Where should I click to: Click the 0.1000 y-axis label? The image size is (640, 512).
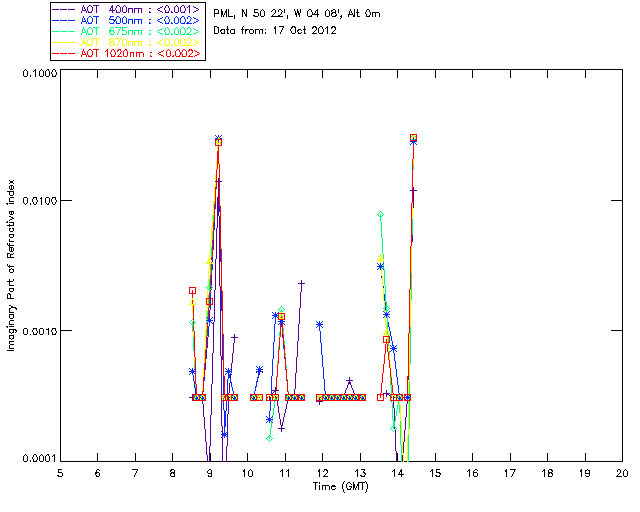click(39, 73)
